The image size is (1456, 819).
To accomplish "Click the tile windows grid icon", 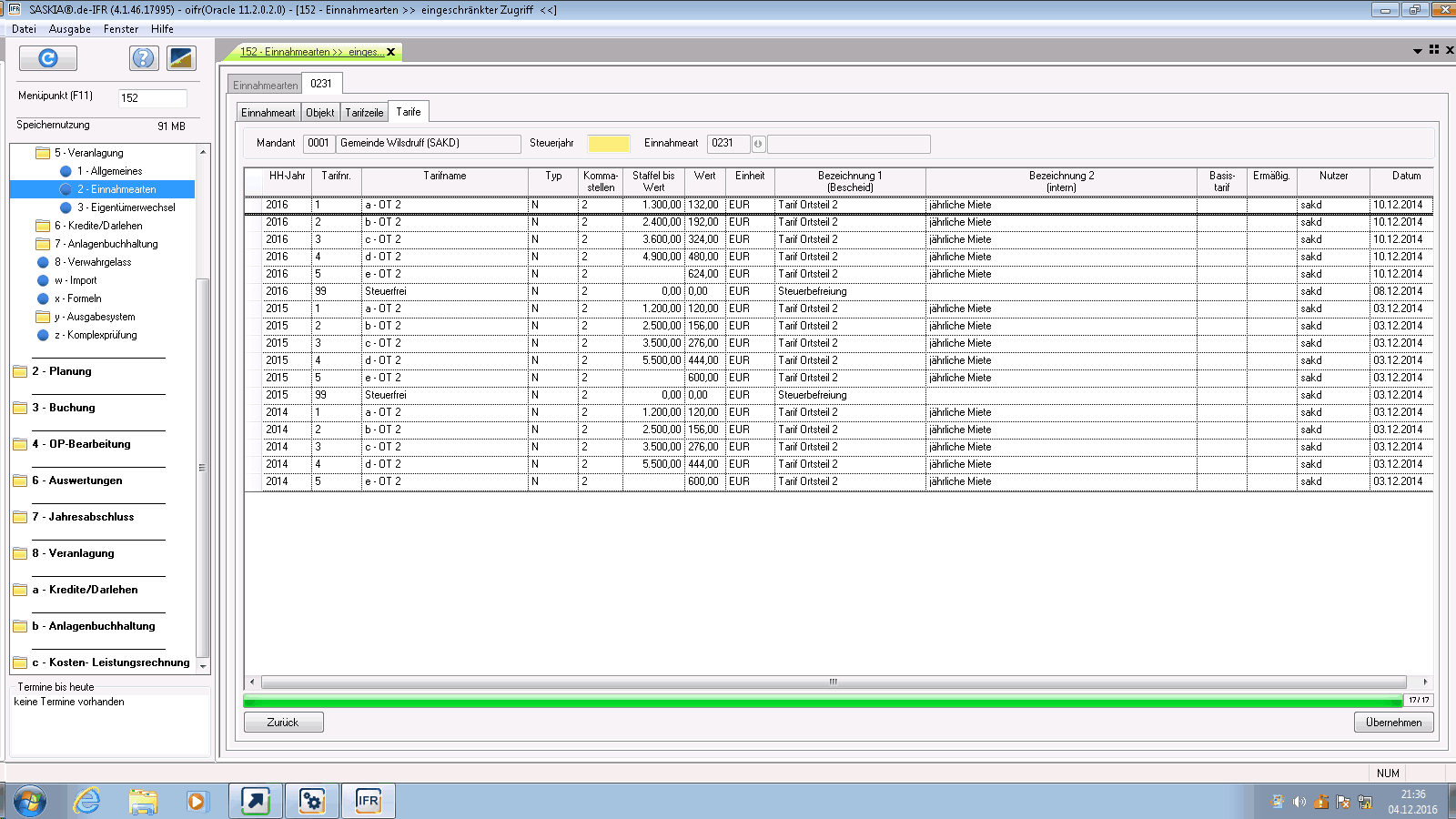I will click(1434, 50).
